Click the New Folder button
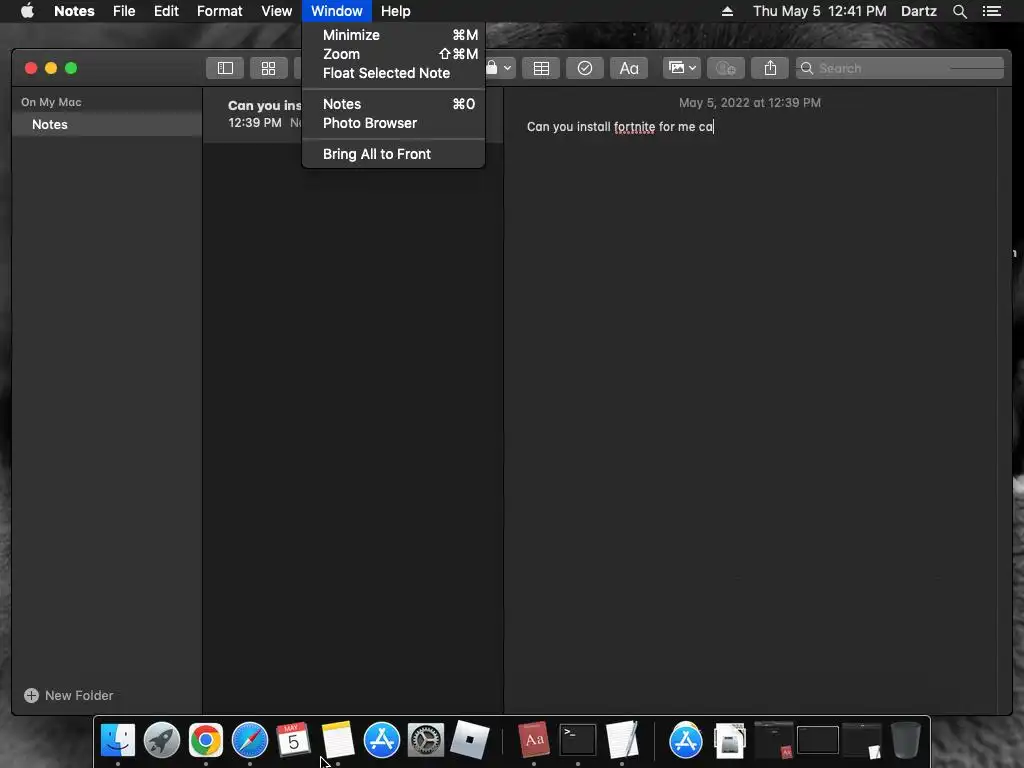This screenshot has width=1024, height=768. click(69, 696)
